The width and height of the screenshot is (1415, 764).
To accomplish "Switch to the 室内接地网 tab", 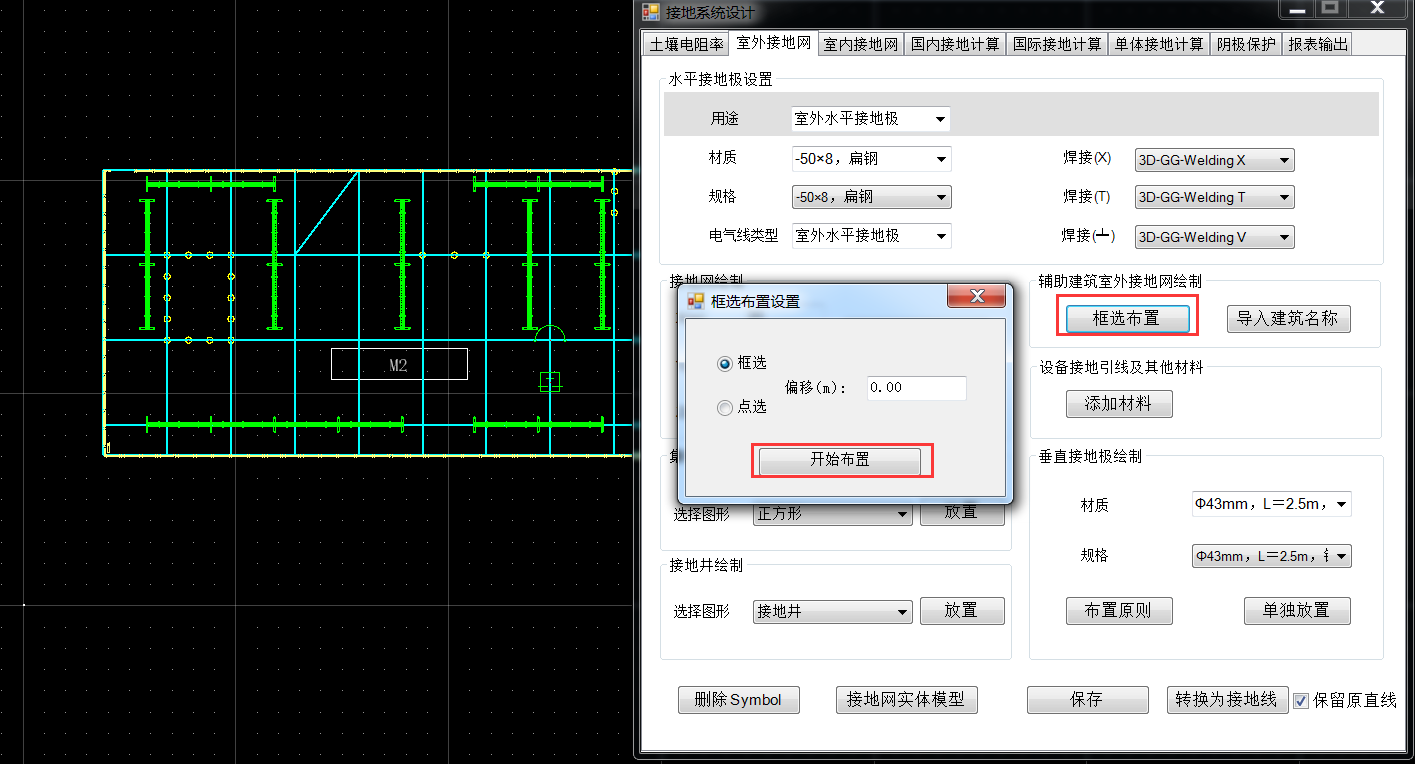I will (861, 44).
